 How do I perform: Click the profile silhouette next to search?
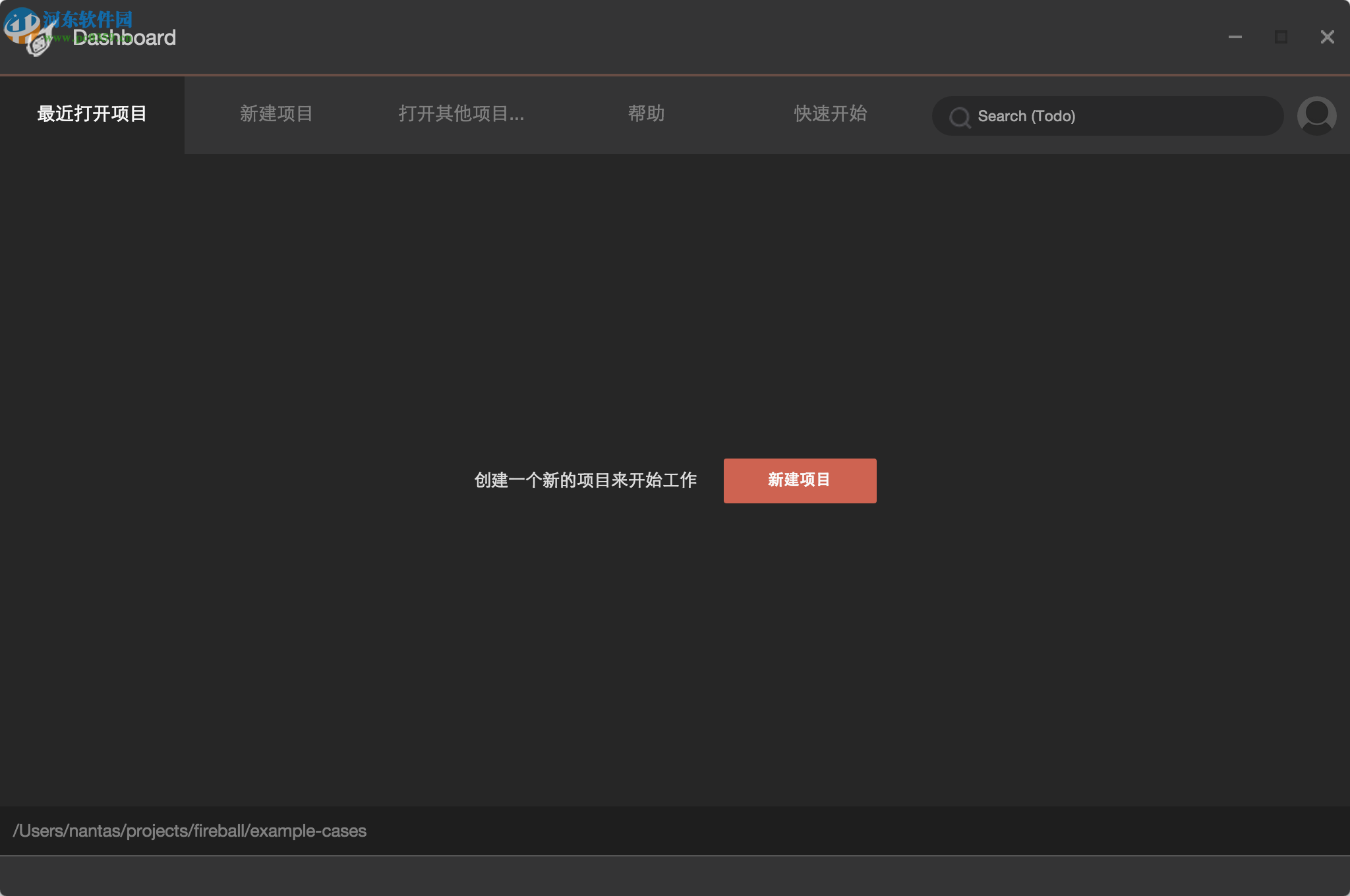point(1316,116)
